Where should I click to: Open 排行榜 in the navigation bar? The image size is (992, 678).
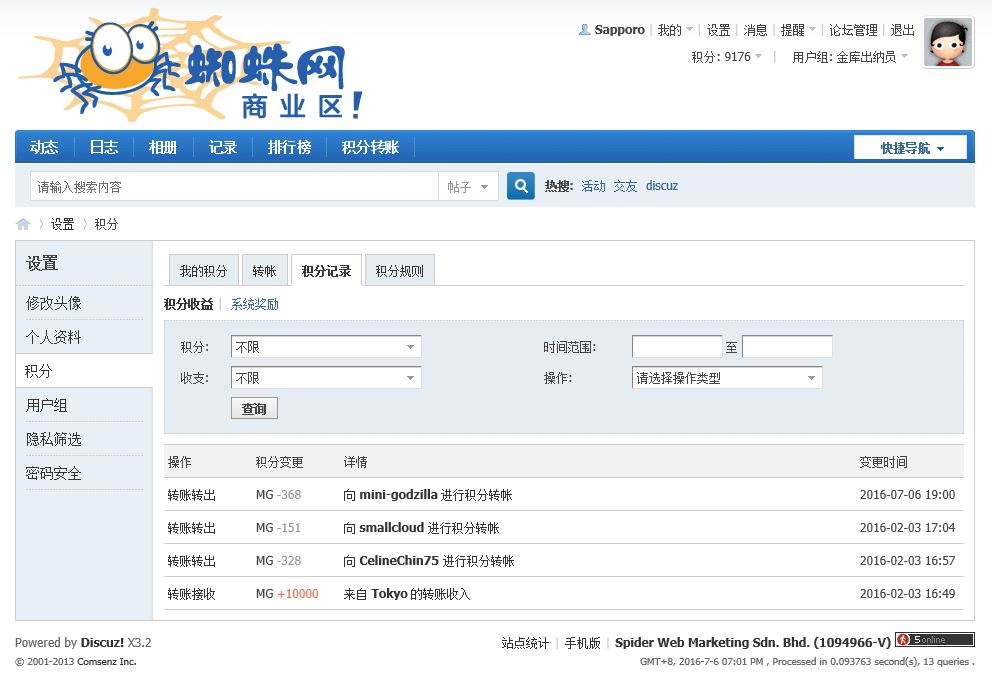point(289,147)
